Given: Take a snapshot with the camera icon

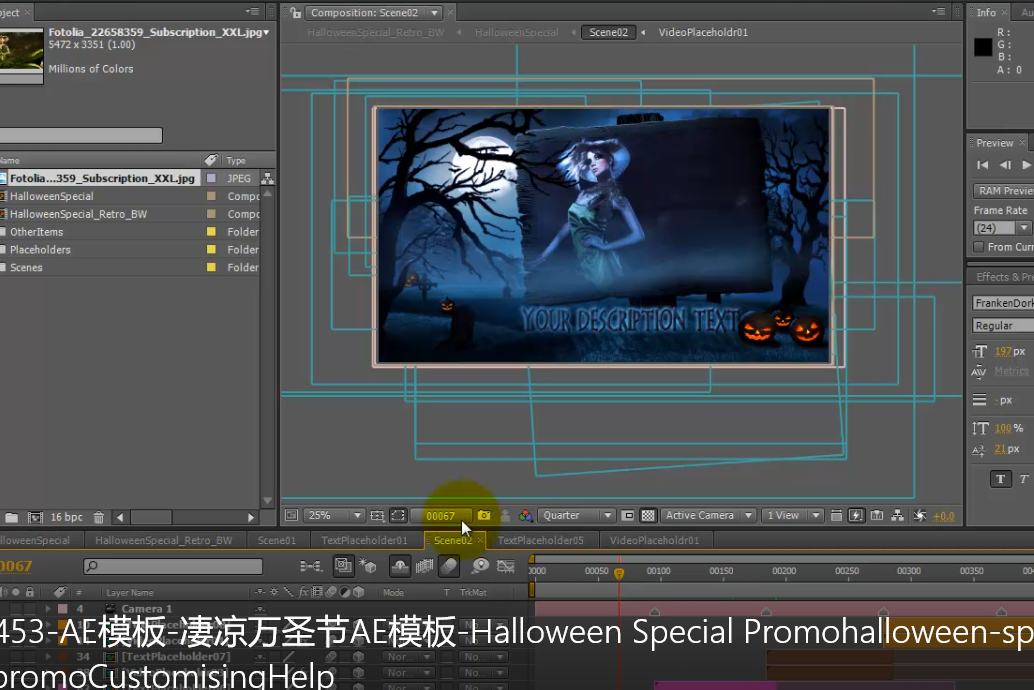Looking at the screenshot, I should tap(484, 515).
